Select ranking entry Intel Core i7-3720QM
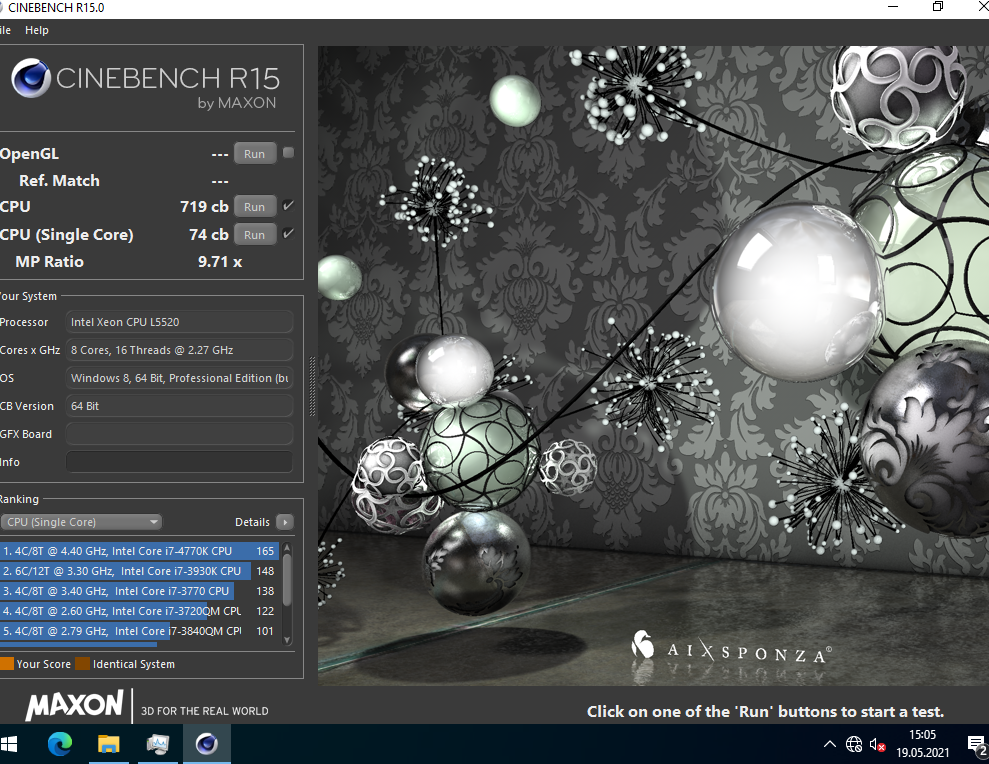This screenshot has width=989, height=764. click(x=139, y=611)
